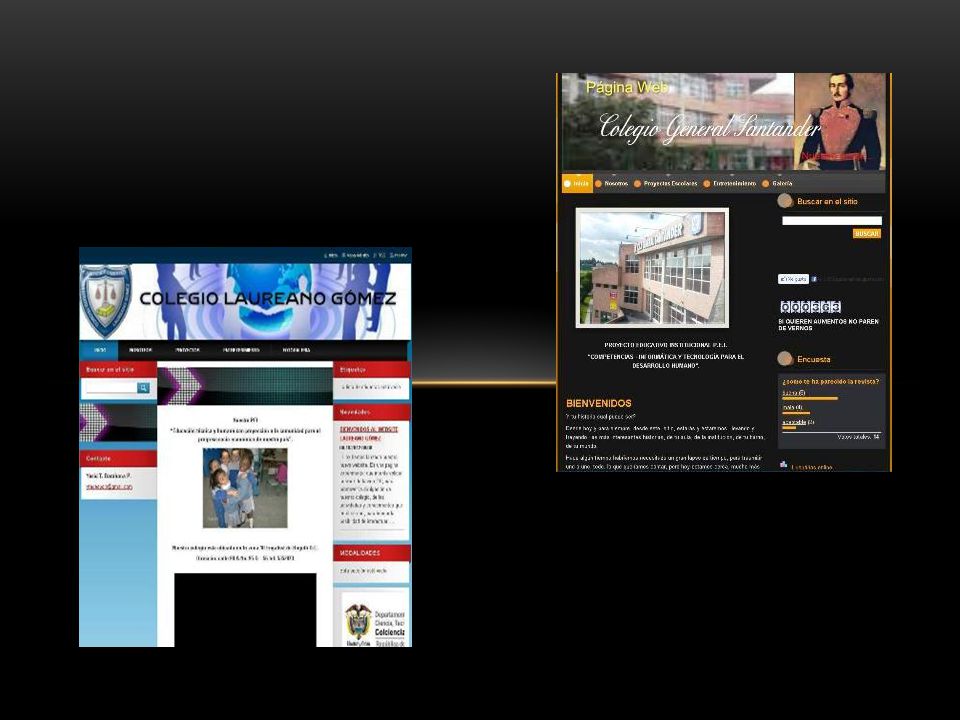The height and width of the screenshot is (720, 960).
Task: Open Proyectos Escolares on the Santander page
Action: pos(666,184)
